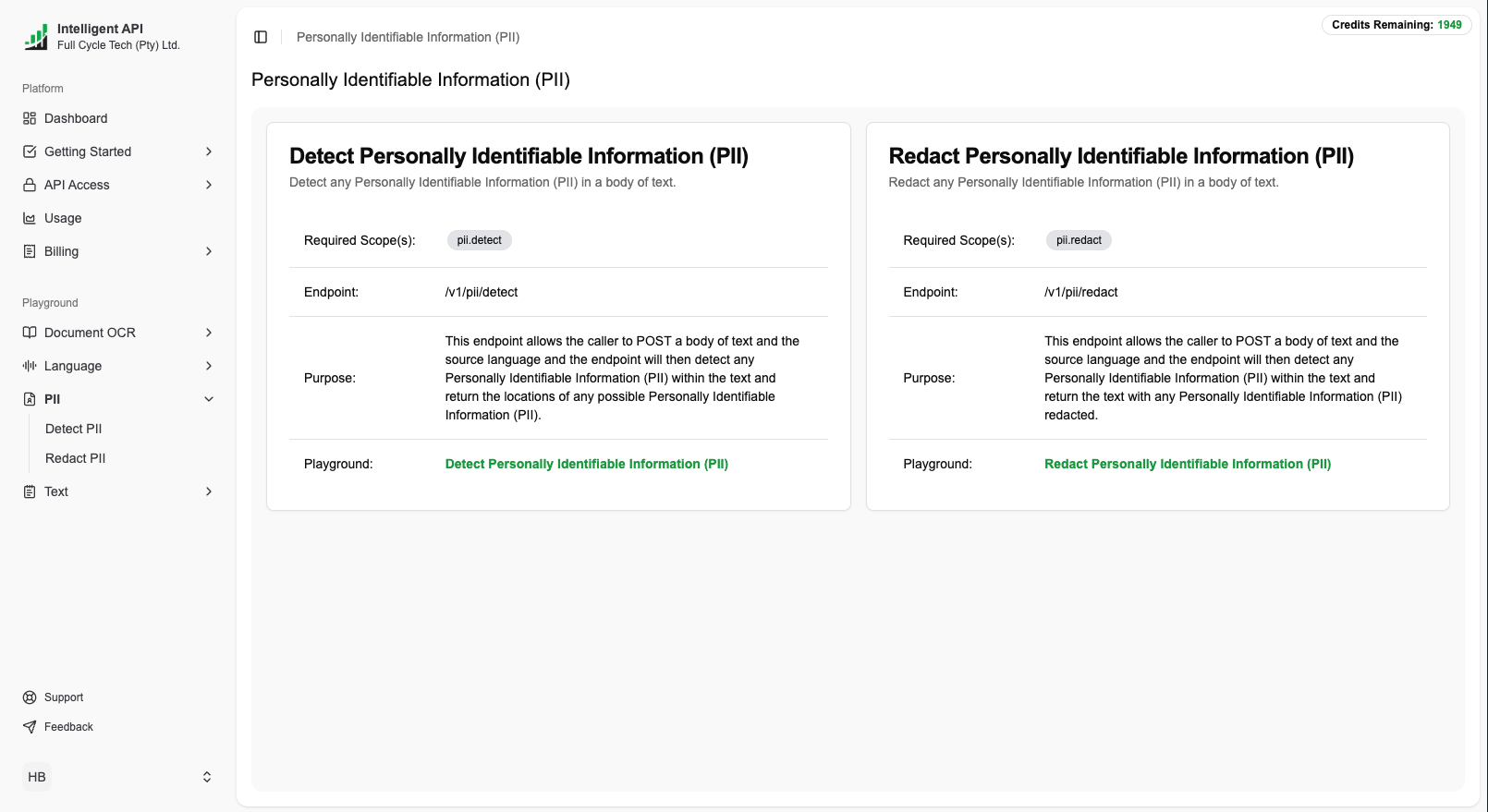Image resolution: width=1488 pixels, height=812 pixels.
Task: Open the Text menu item
Action: [x=56, y=491]
